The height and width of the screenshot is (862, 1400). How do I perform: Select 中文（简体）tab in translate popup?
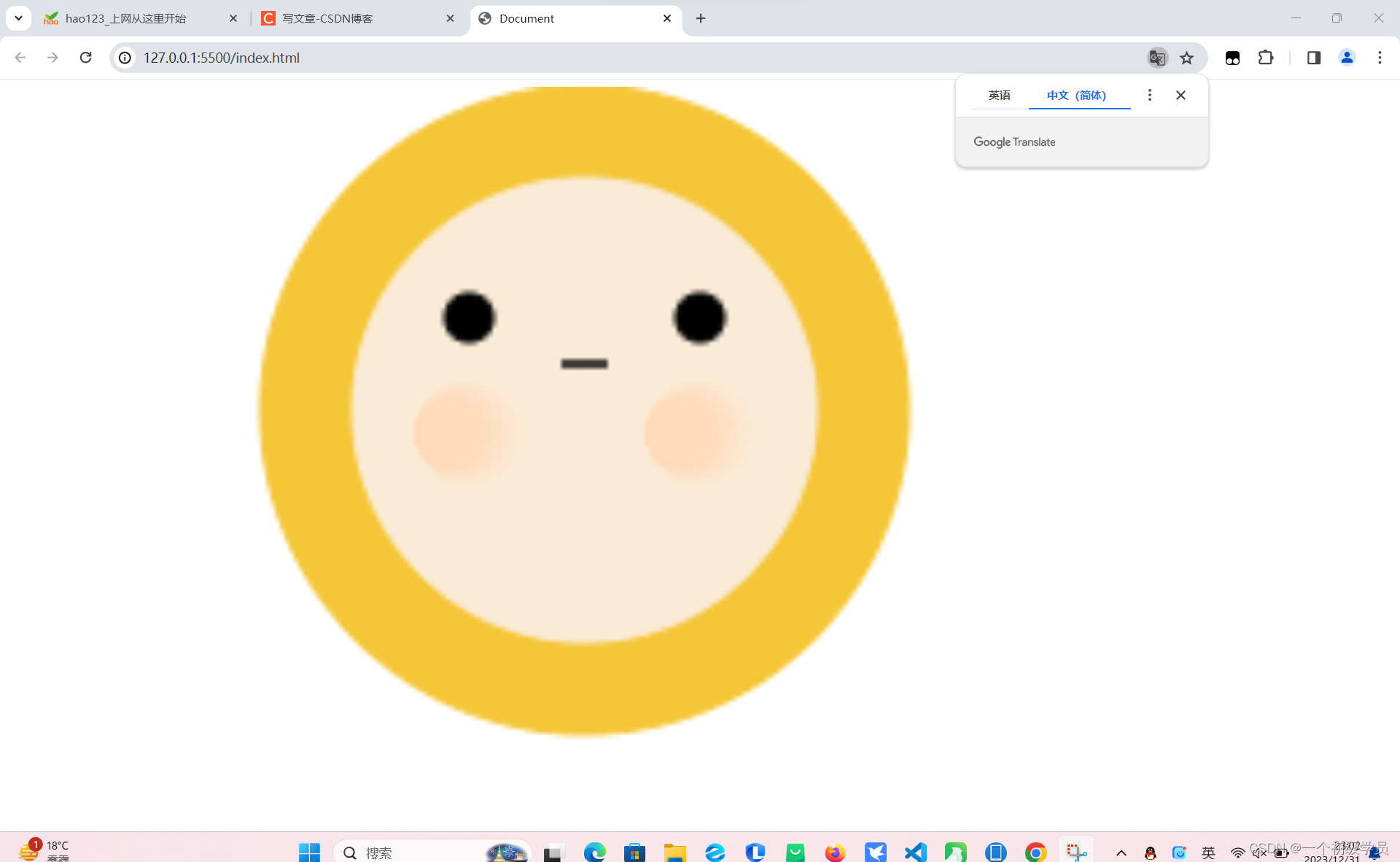1077,95
